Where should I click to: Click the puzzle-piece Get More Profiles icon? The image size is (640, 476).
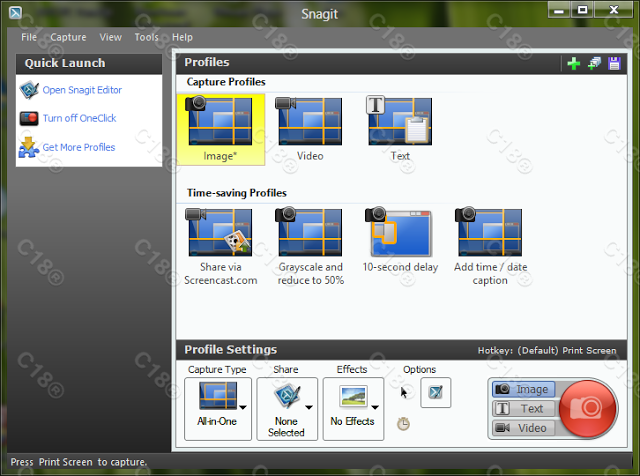click(x=29, y=147)
